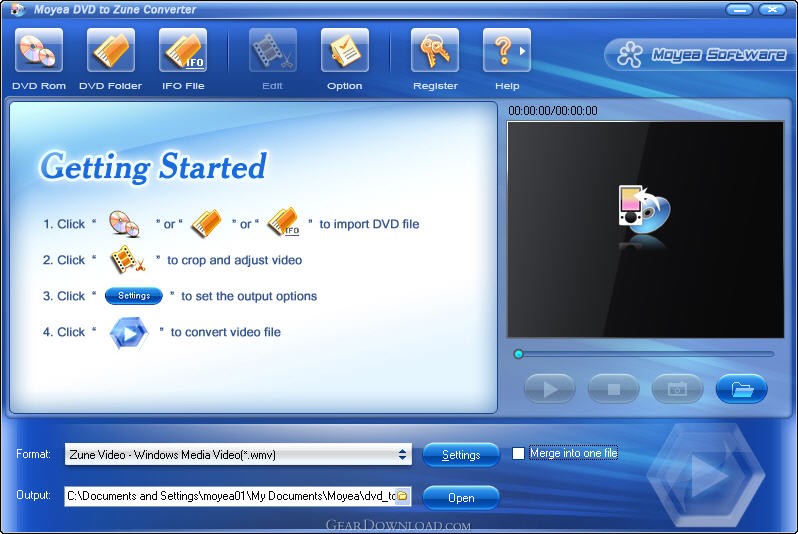Viewport: 798px width, 534px height.
Task: Click the preview seek slider handle
Action: point(519,354)
